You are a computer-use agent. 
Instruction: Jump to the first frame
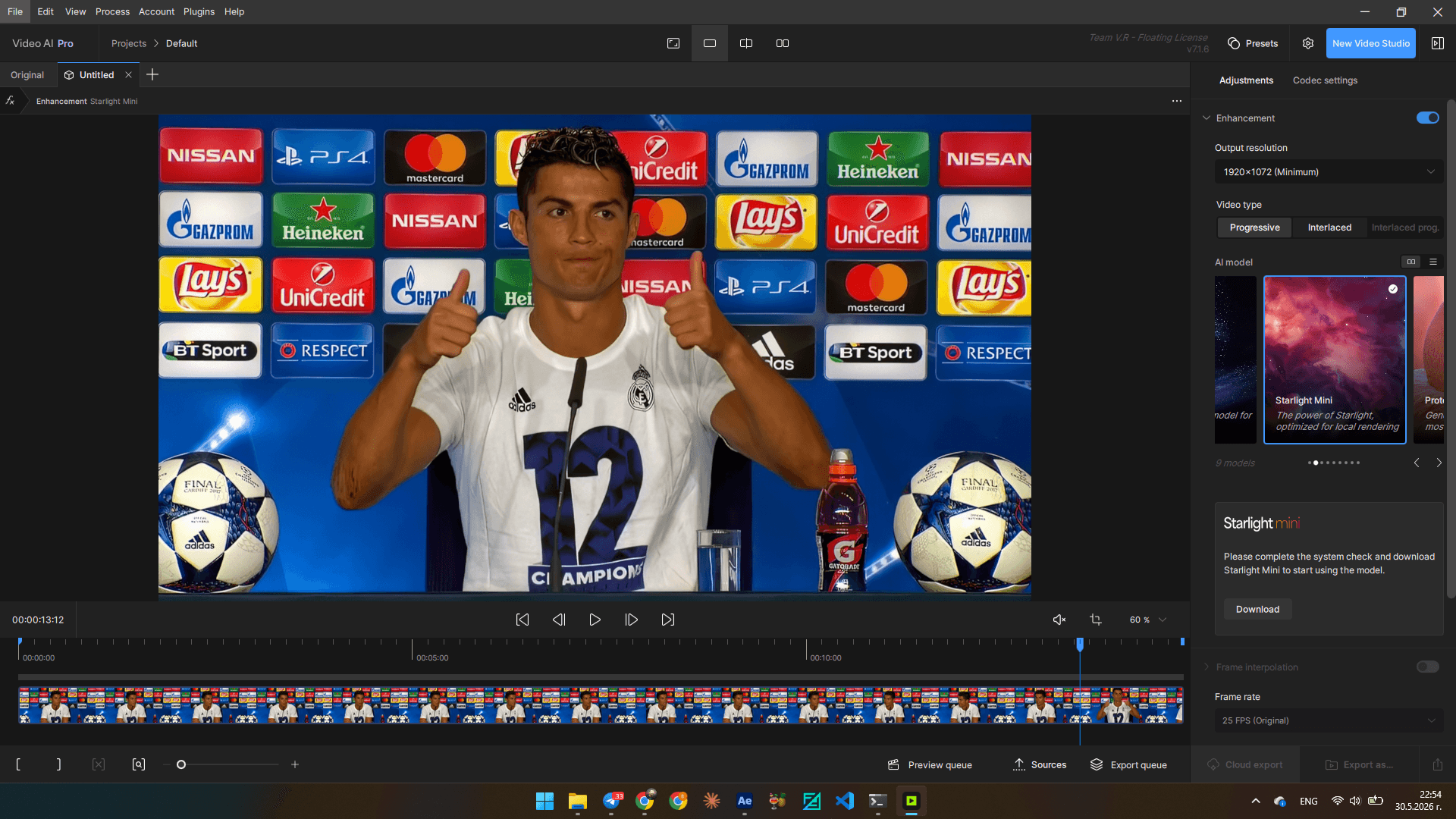pos(522,620)
